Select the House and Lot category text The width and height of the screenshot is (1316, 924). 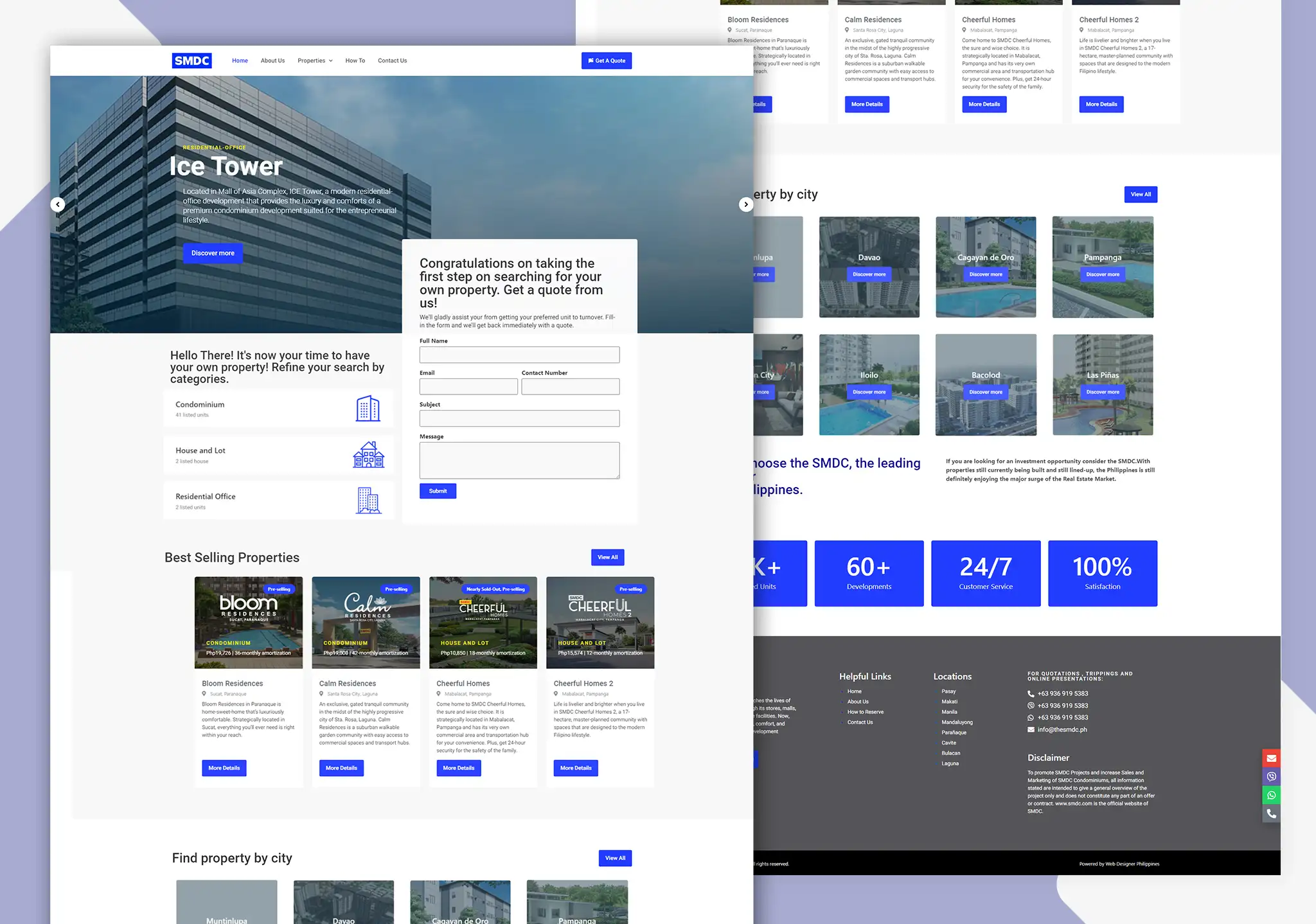(x=200, y=450)
